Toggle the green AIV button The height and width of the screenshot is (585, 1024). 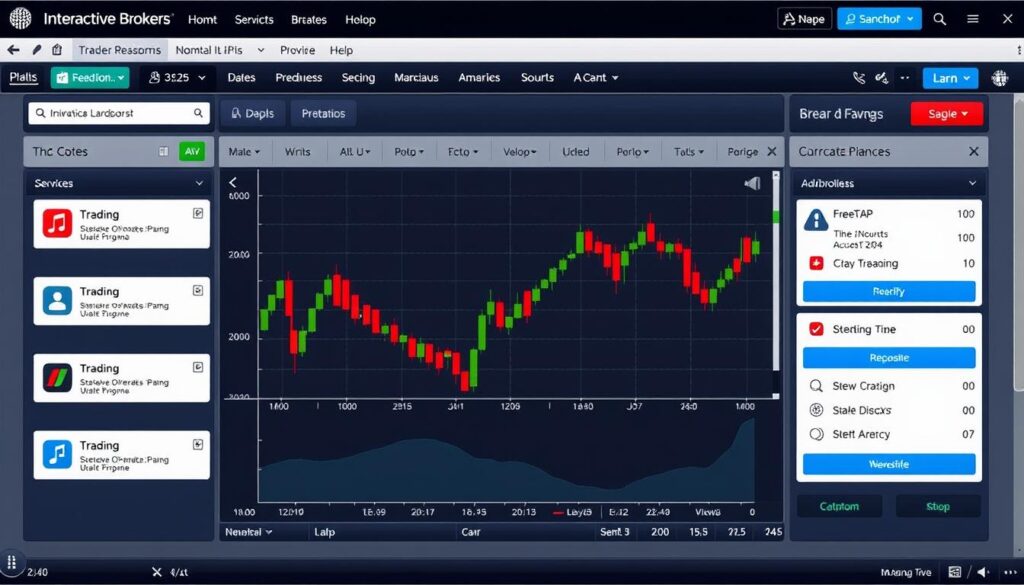pyautogui.click(x=191, y=151)
